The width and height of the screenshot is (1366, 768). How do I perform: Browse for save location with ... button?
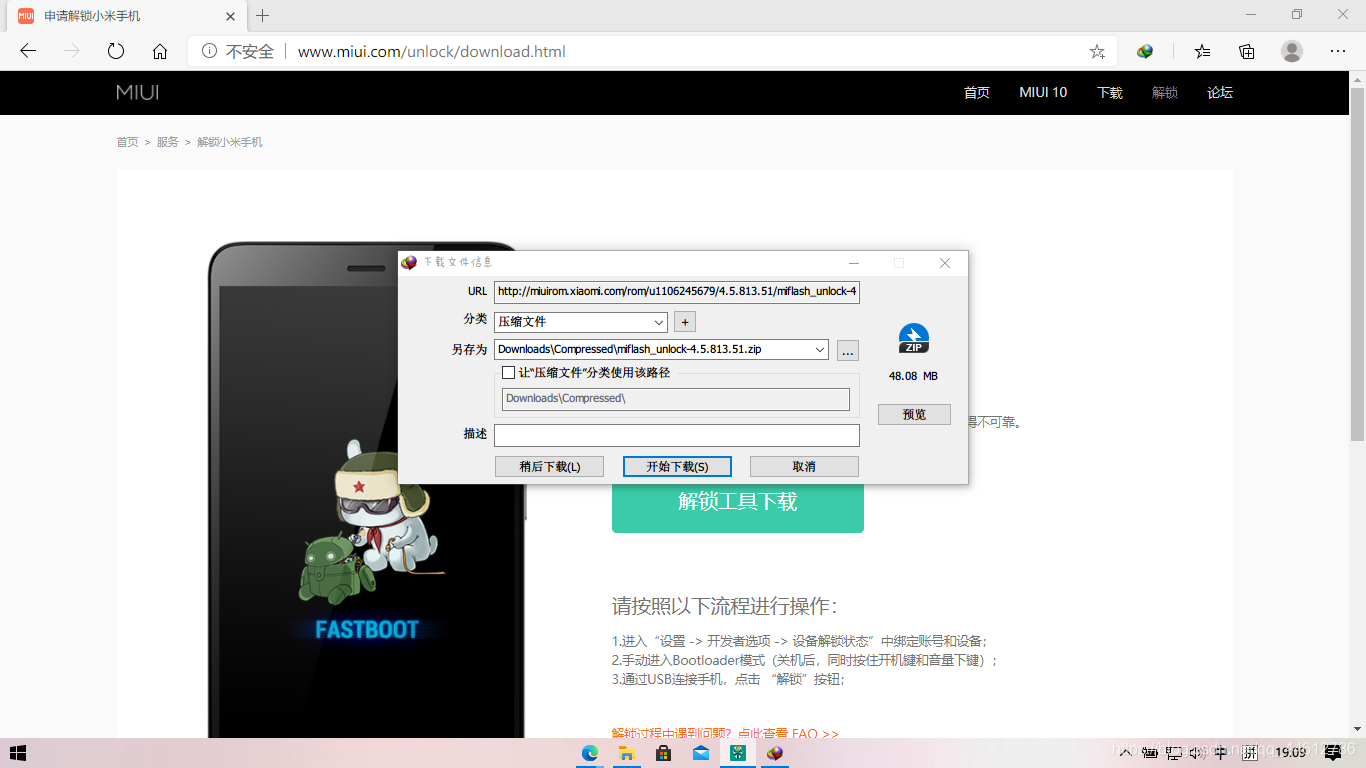[847, 350]
